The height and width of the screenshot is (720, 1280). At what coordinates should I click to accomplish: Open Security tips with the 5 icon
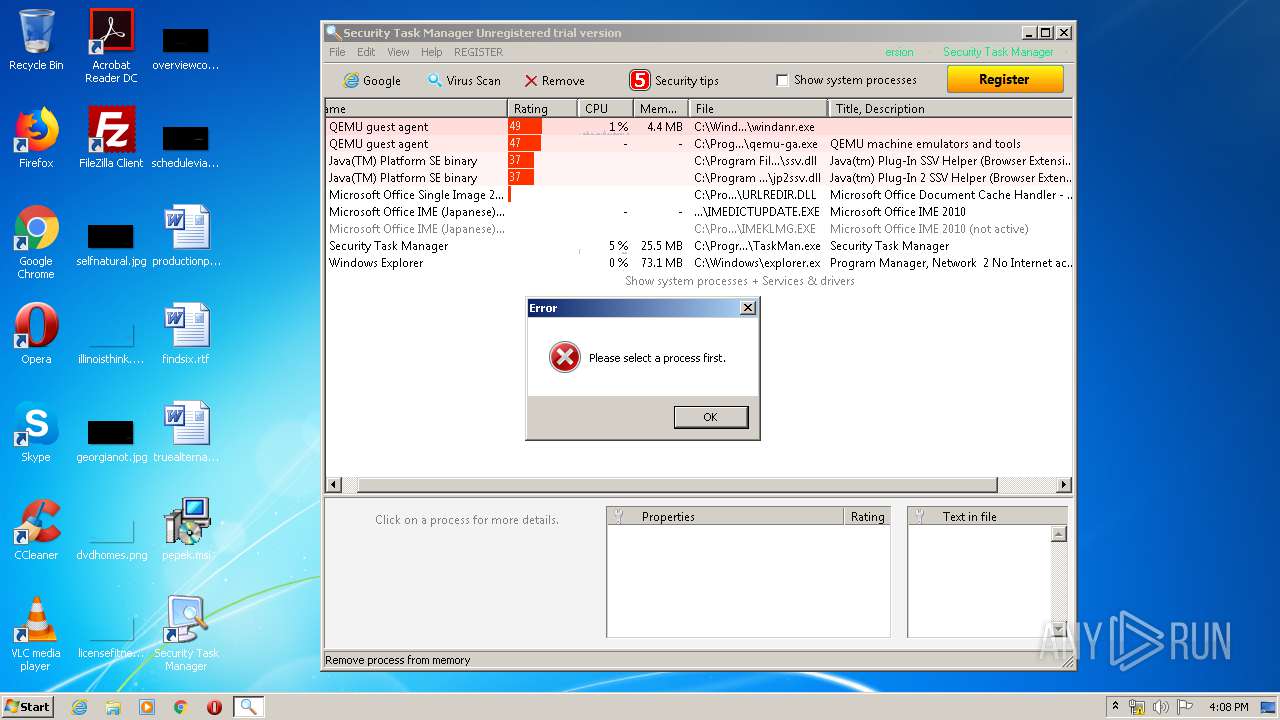tap(674, 81)
